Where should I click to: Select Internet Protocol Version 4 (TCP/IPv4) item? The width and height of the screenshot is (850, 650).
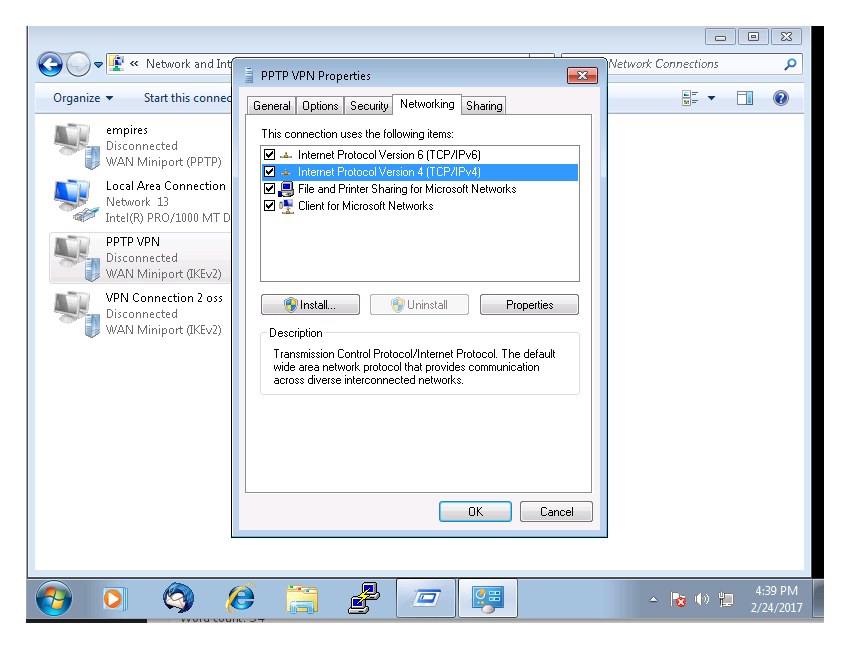coord(389,172)
